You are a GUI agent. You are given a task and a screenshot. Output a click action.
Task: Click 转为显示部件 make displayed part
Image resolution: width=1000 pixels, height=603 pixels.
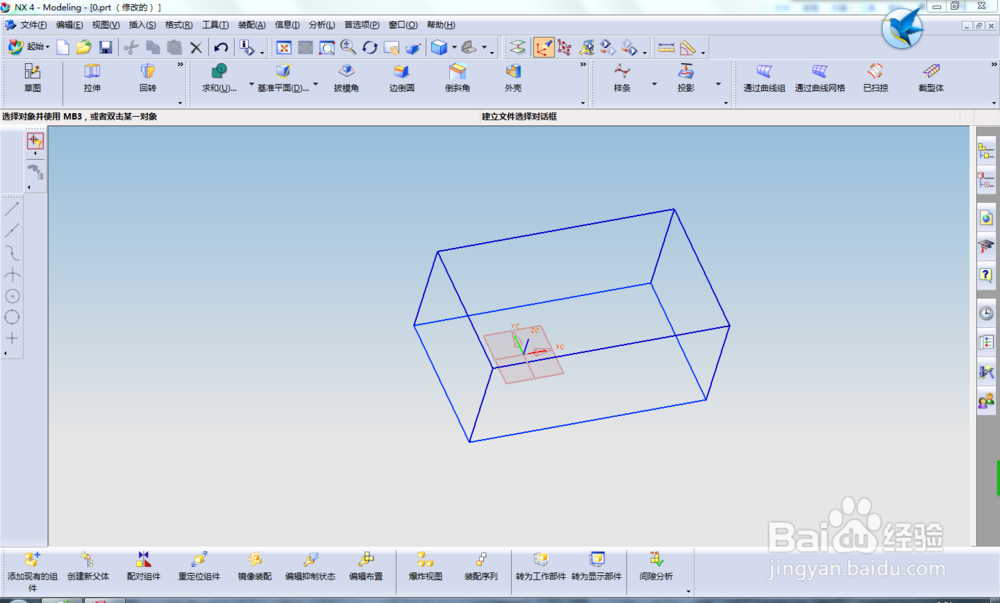pyautogui.click(x=596, y=567)
